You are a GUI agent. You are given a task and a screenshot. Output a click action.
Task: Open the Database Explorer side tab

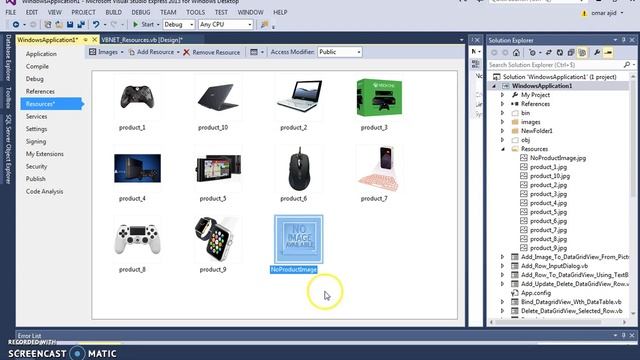point(8,58)
